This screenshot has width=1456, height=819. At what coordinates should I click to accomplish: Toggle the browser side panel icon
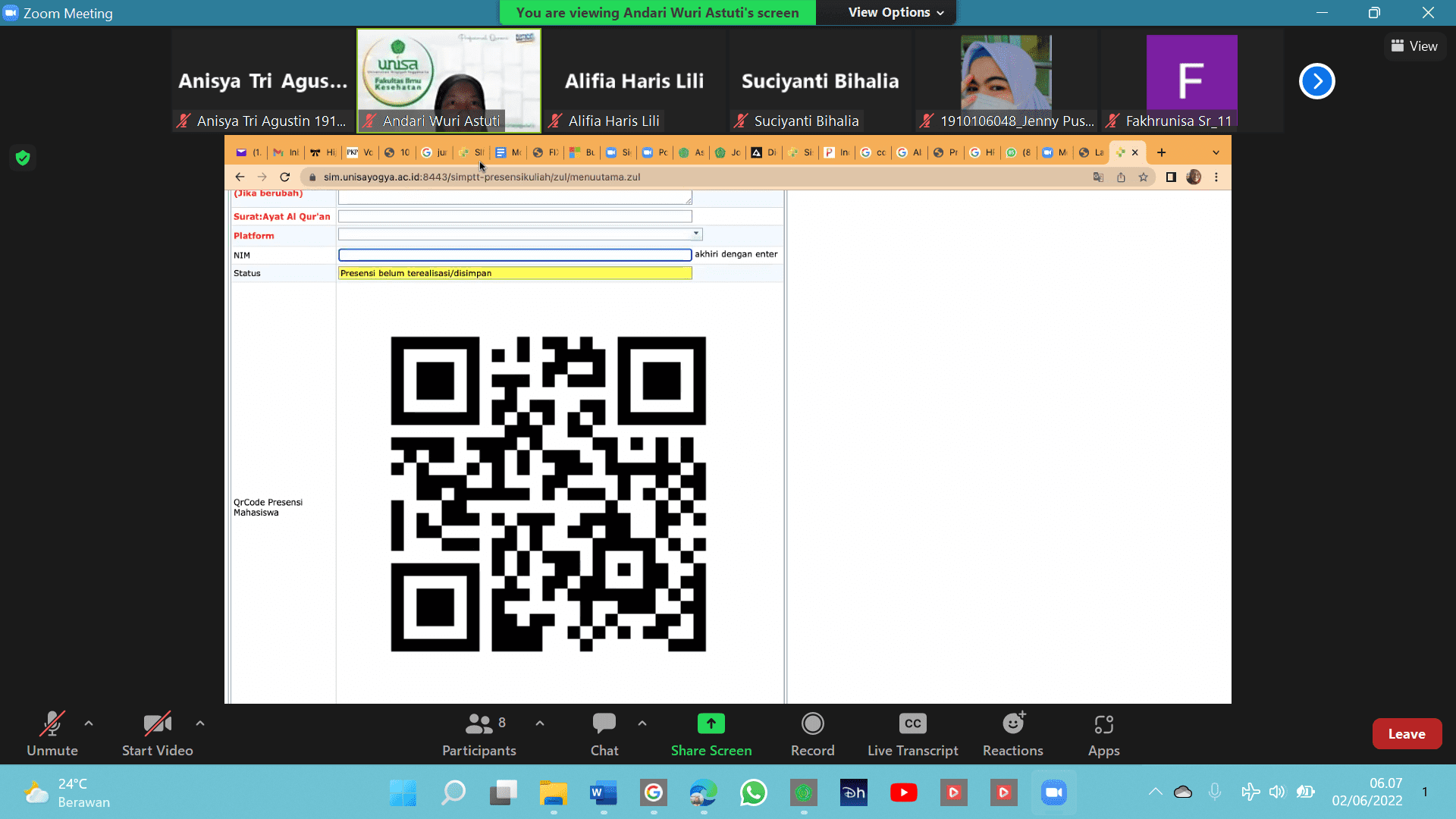[1171, 177]
